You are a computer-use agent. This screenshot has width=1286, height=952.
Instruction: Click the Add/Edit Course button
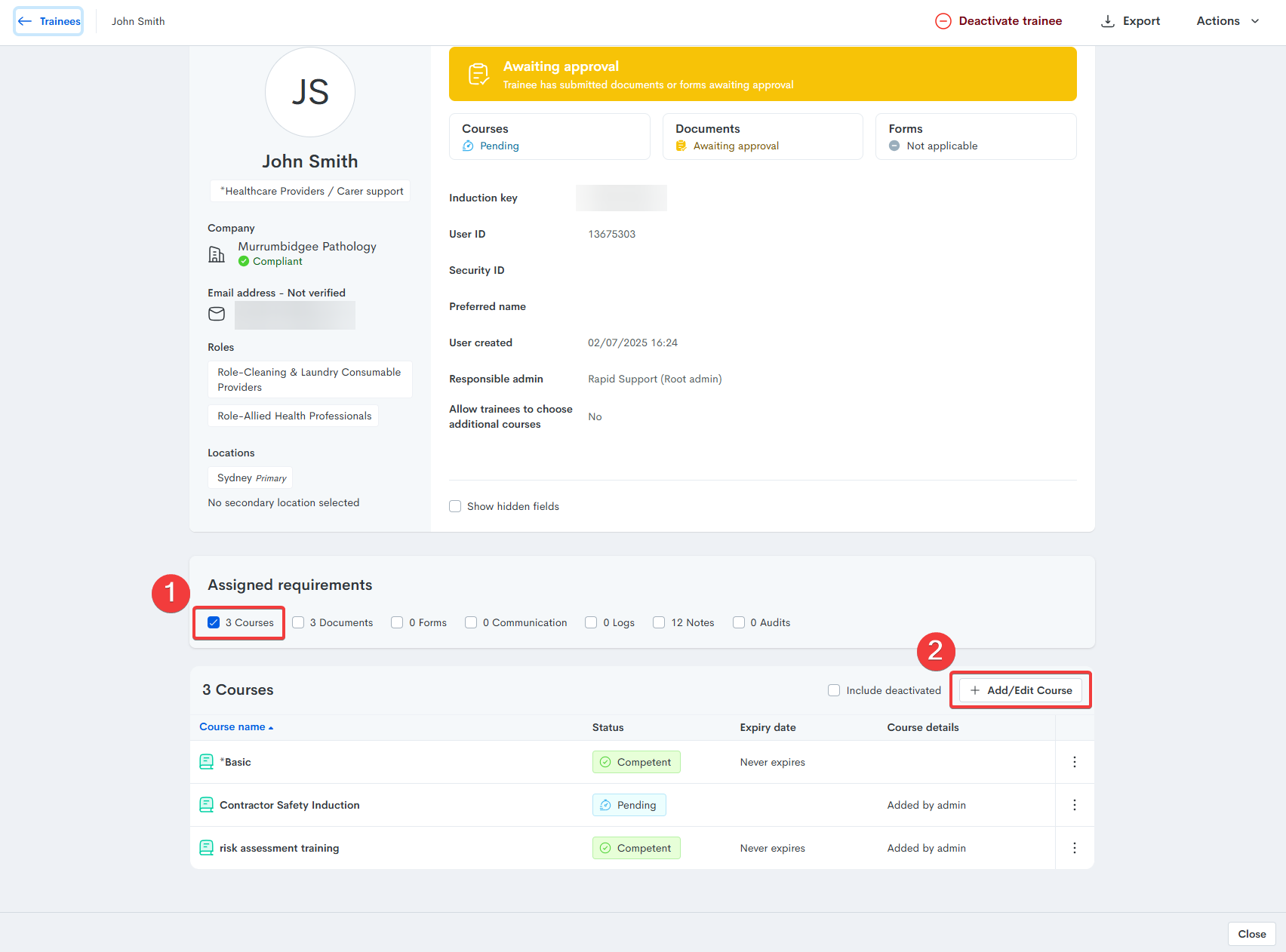pyautogui.click(x=1020, y=690)
